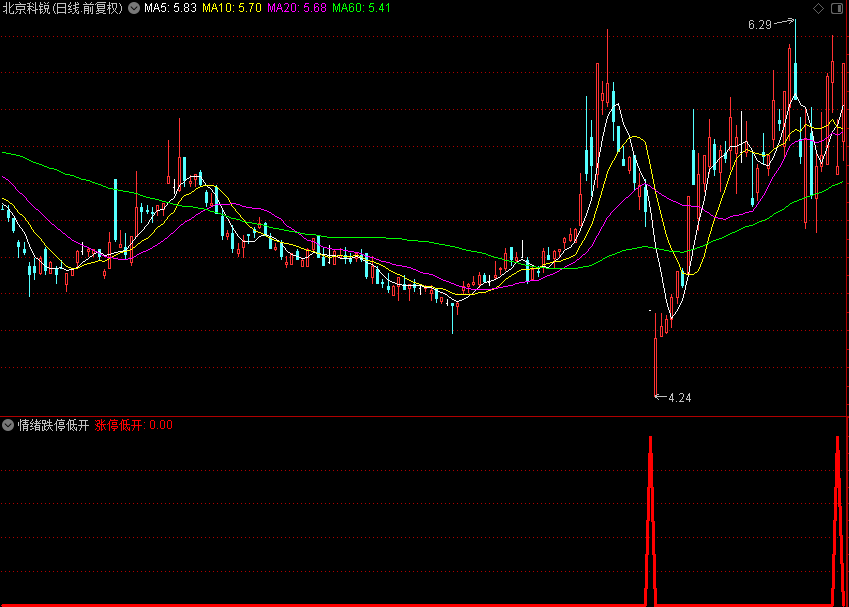The width and height of the screenshot is (849, 607).
Task: Select the red 涨停低开: 0.00 value label
Action: pyautogui.click(x=134, y=425)
